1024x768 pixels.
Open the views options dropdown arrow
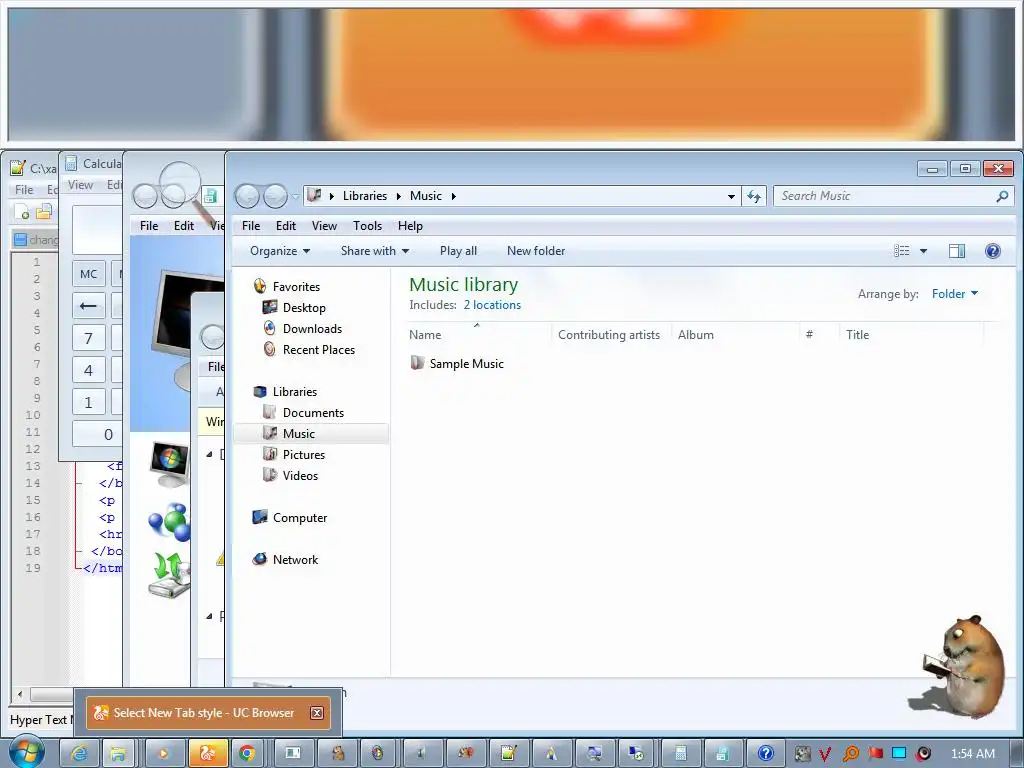923,251
